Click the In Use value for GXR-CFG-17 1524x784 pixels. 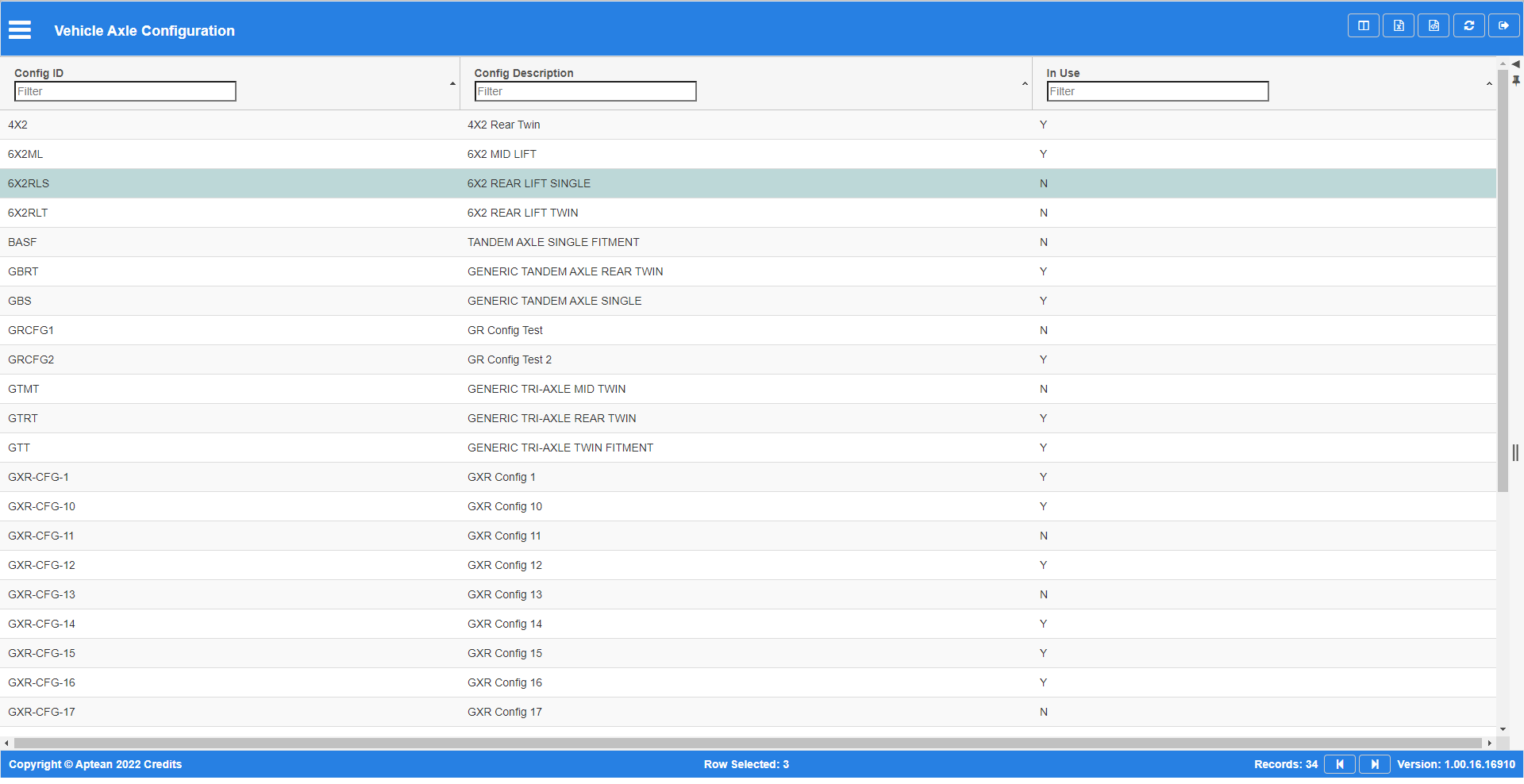(1044, 712)
